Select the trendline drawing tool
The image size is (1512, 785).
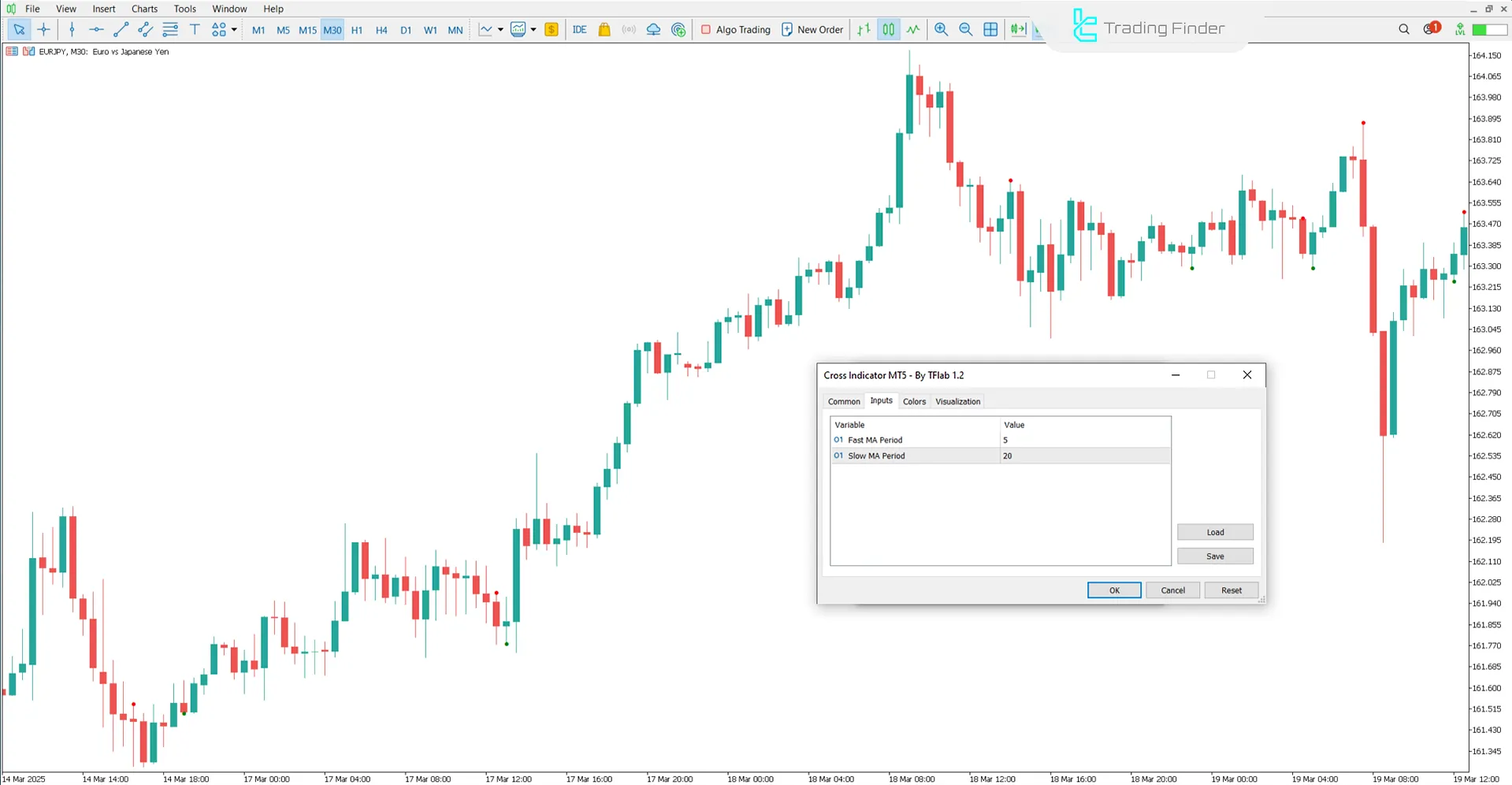(121, 29)
